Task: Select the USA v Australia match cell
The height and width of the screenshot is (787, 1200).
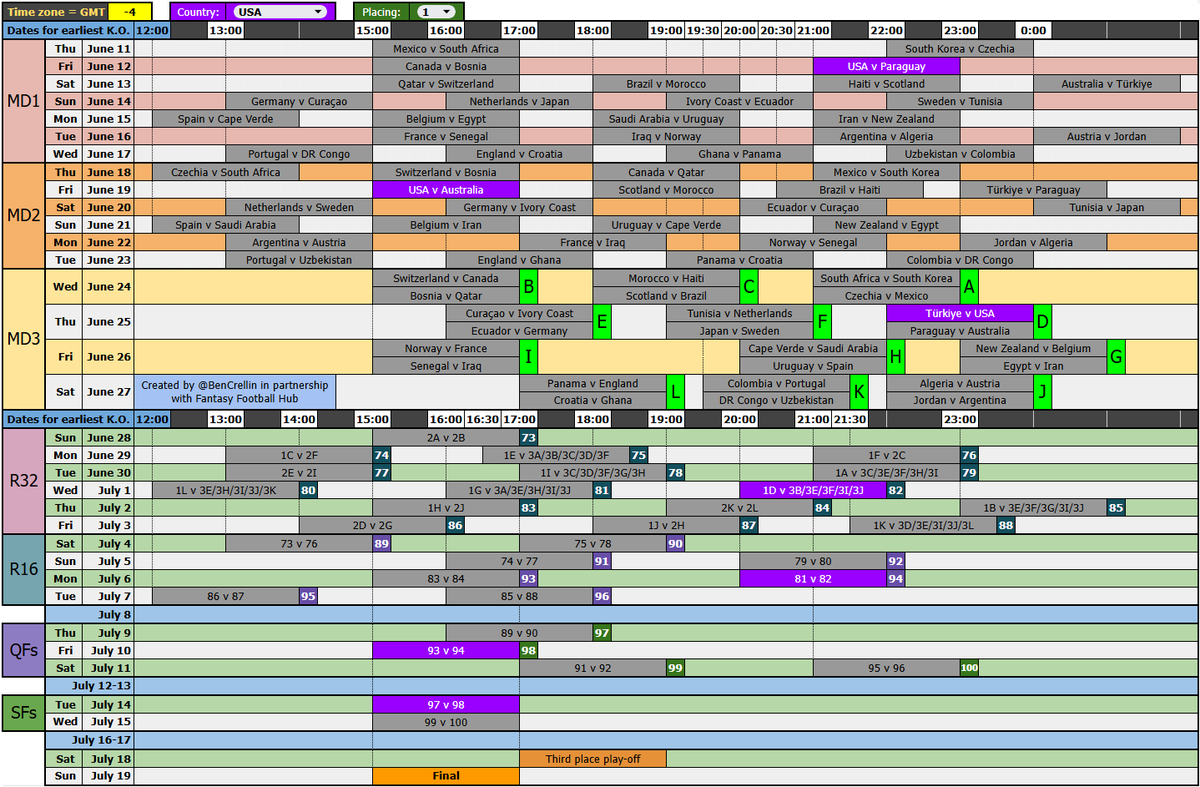Action: [x=446, y=189]
